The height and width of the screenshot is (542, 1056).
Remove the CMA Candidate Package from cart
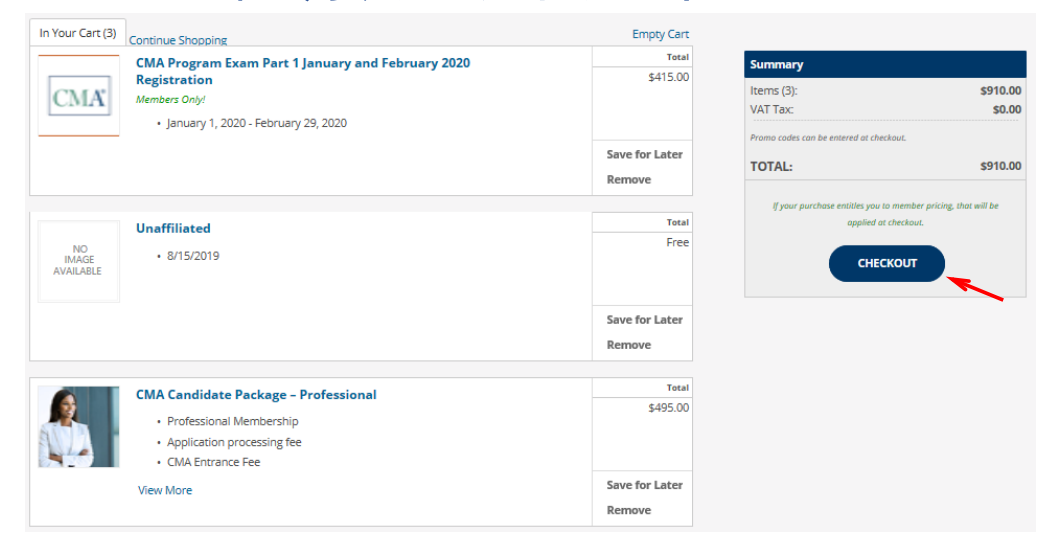tap(628, 510)
